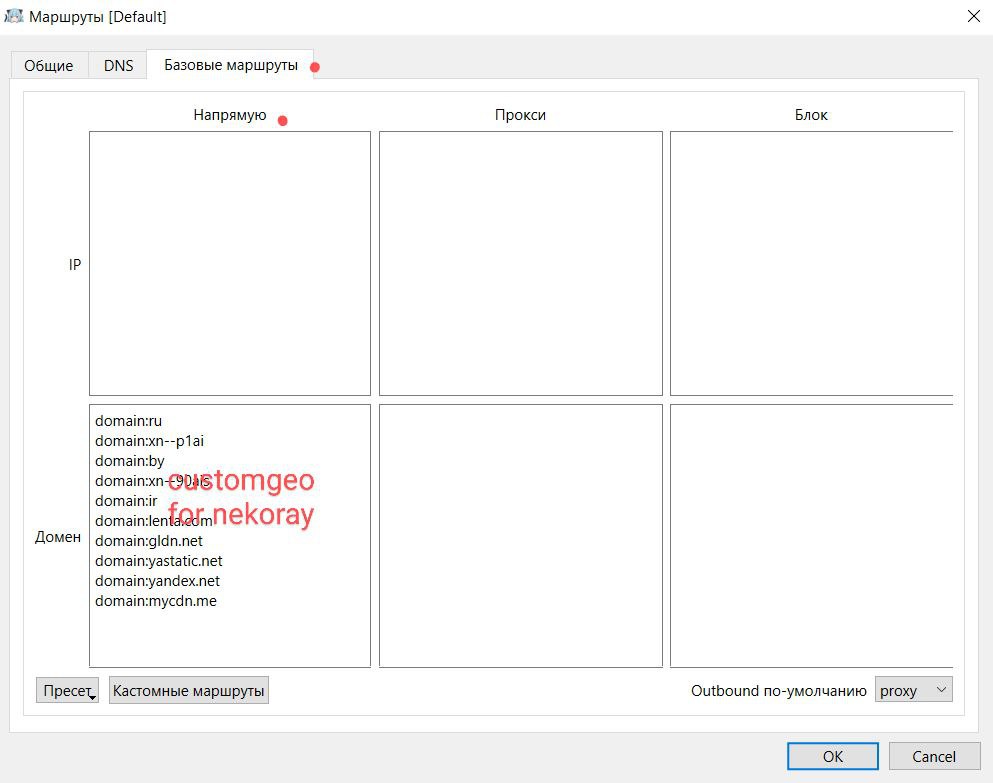Image resolution: width=993 pixels, height=783 pixels.
Task: Click the domain:mycdn.me entry
Action: 155,601
